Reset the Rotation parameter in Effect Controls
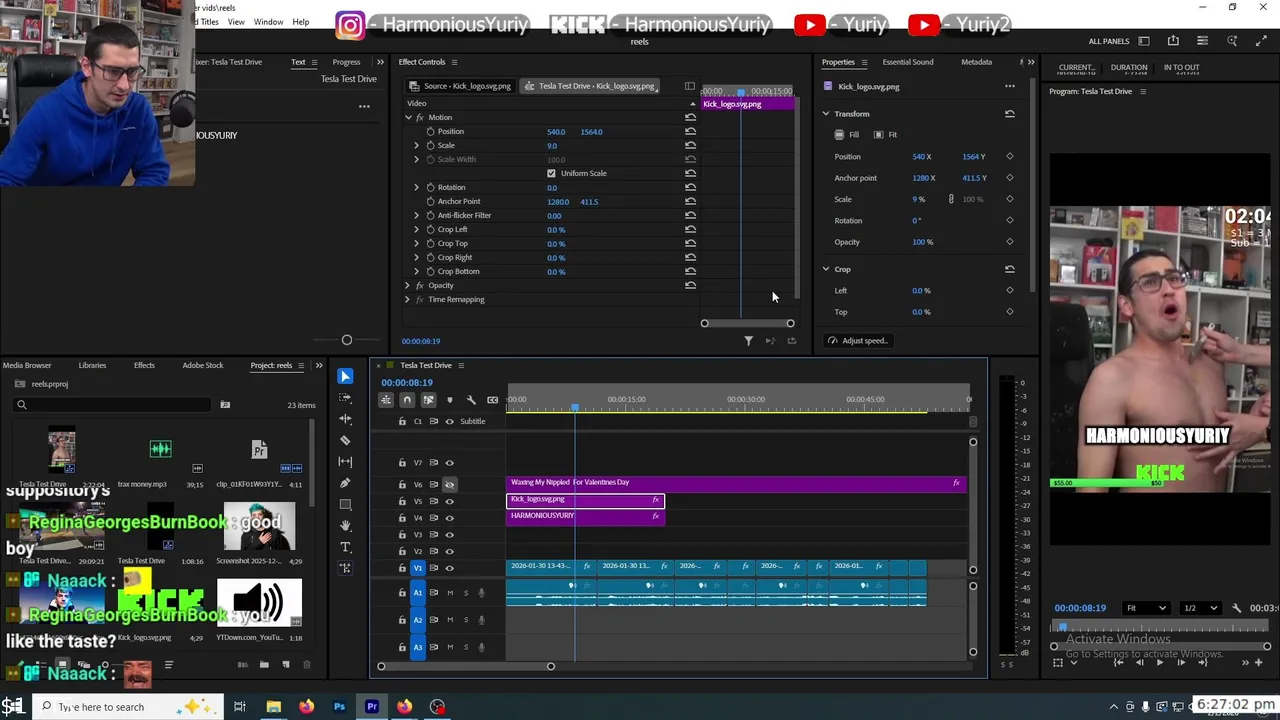Screen dimensions: 1280x720 click(690, 187)
